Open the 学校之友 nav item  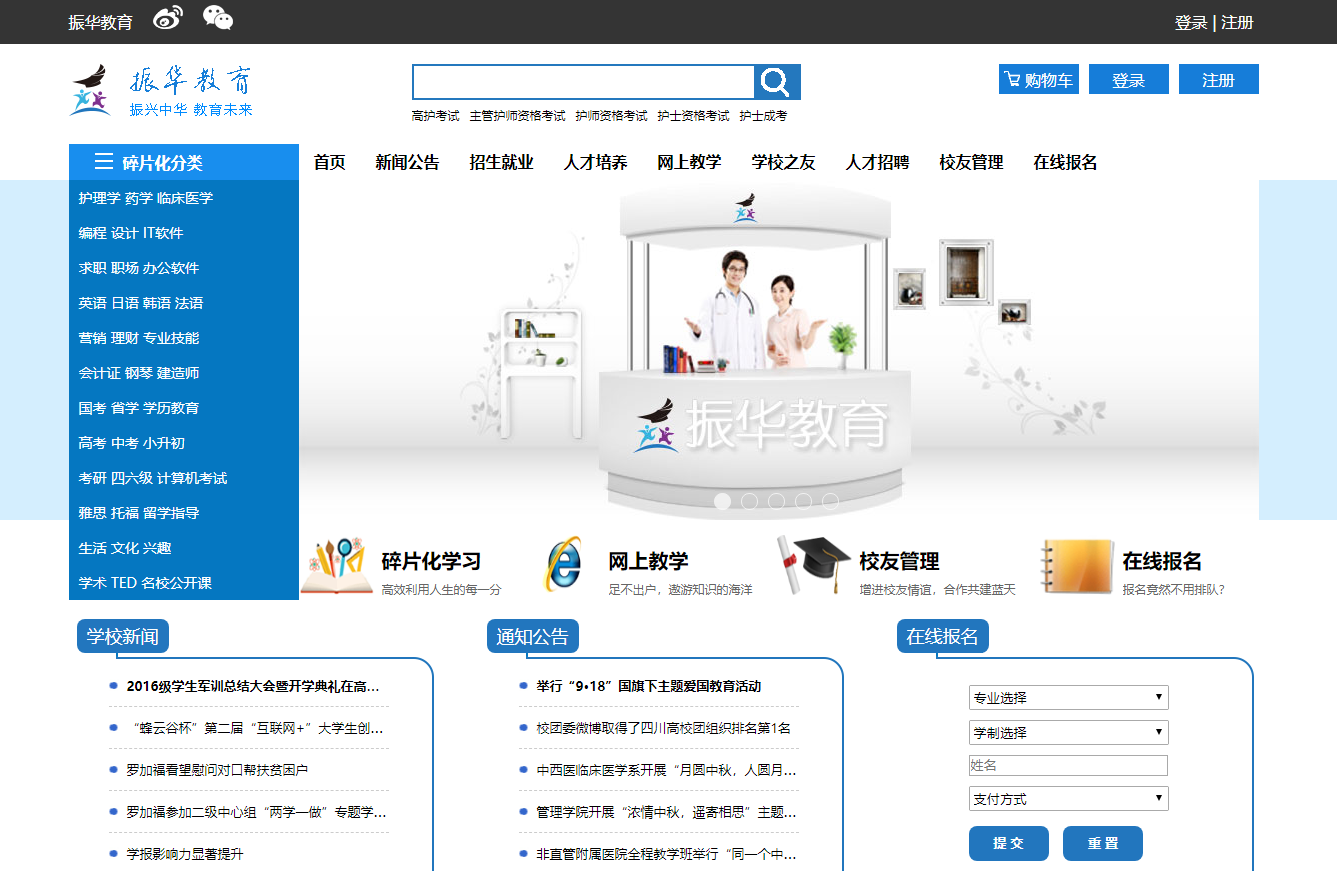tap(783, 162)
